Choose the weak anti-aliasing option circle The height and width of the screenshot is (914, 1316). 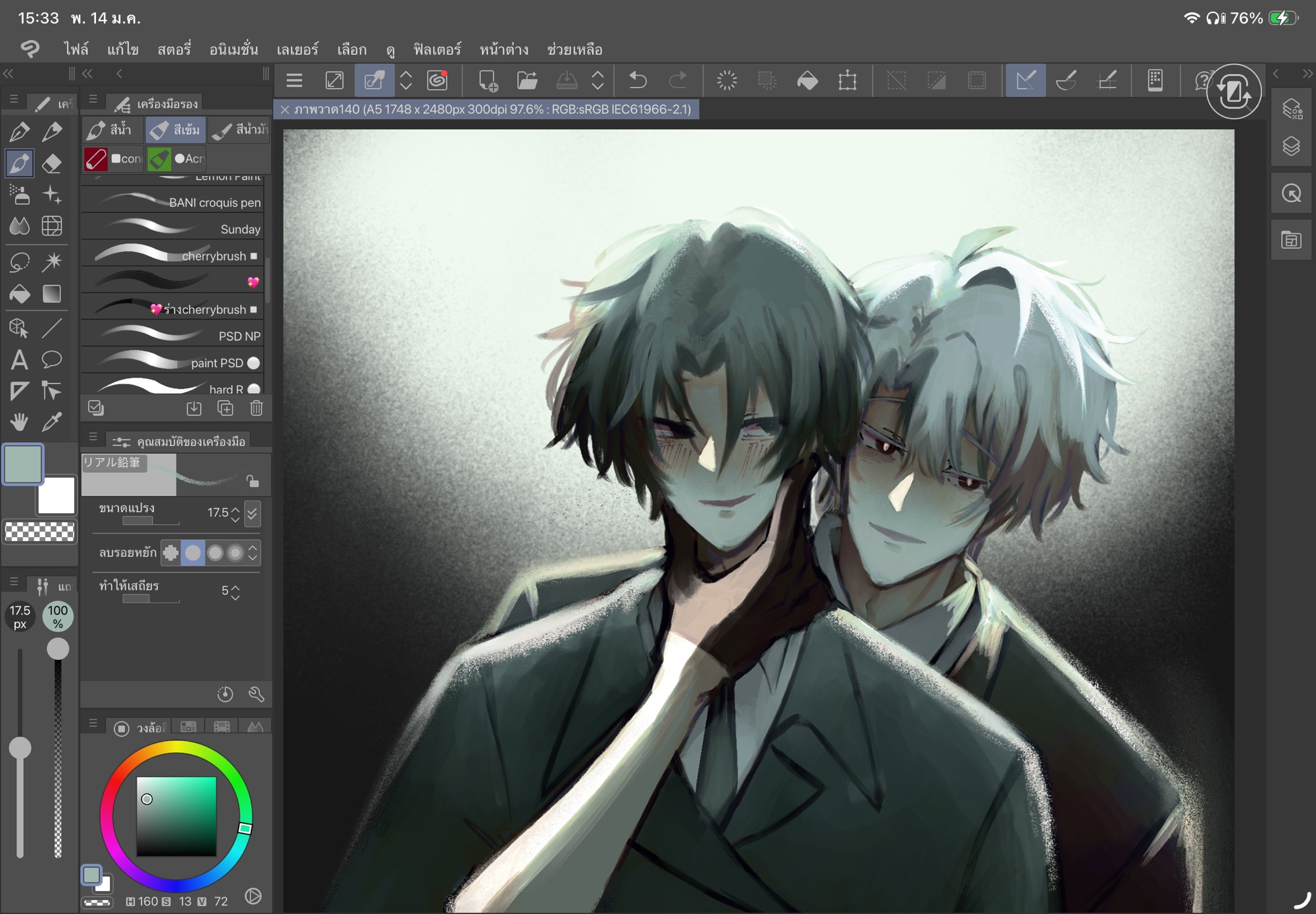pos(193,553)
